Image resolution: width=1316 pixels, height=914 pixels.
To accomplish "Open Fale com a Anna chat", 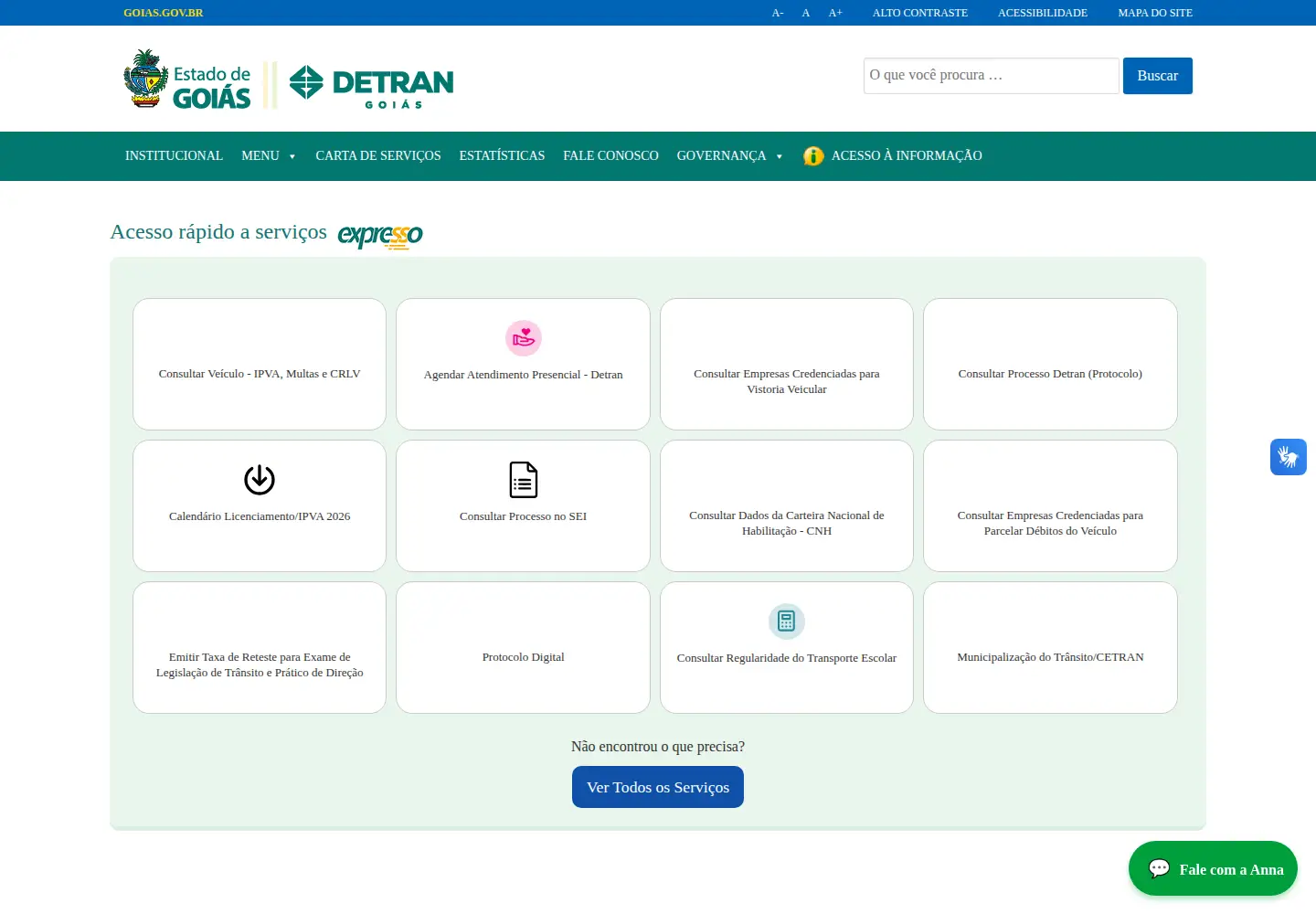I will (x=1213, y=868).
